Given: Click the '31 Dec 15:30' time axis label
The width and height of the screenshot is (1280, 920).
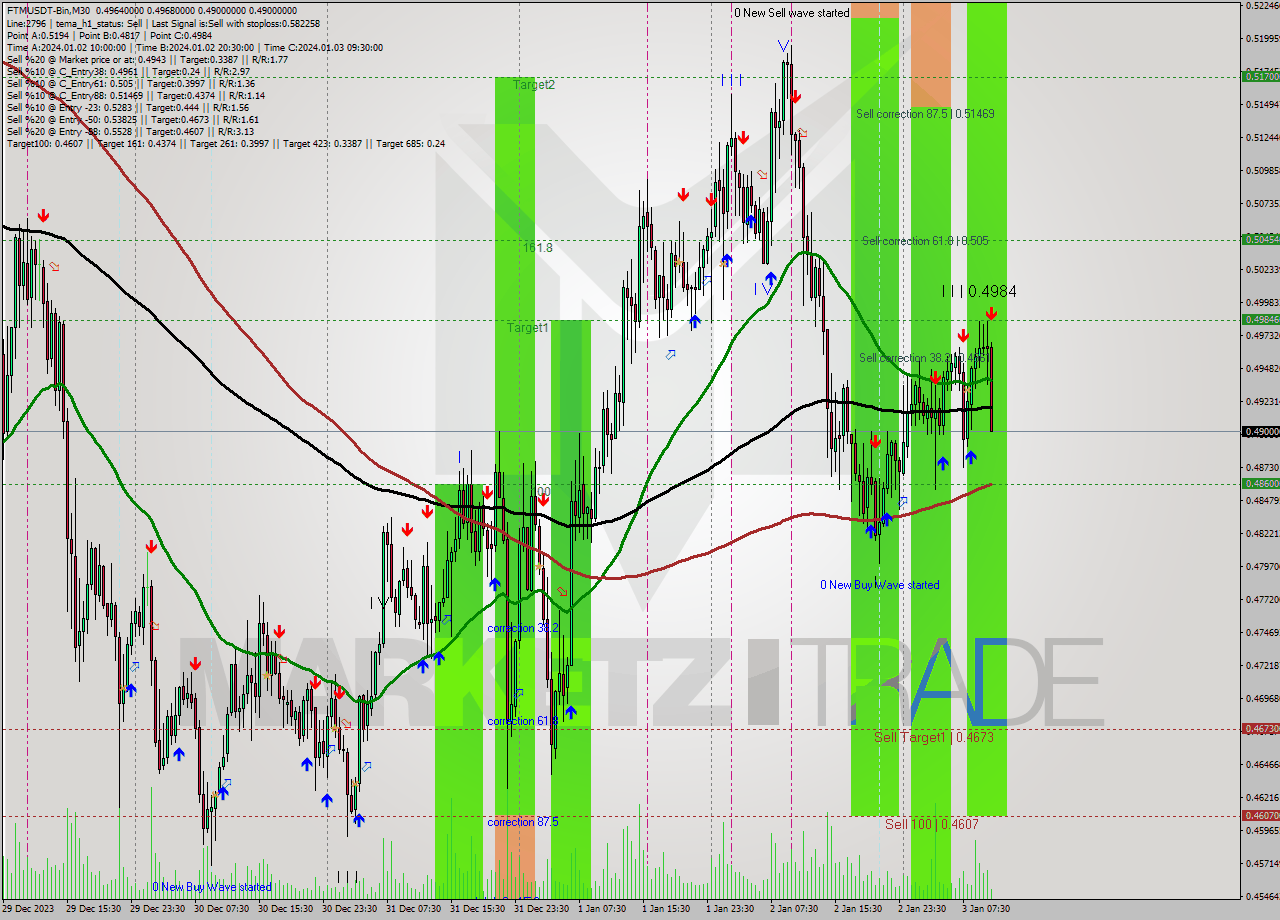Looking at the screenshot, I should pyautogui.click(x=478, y=909).
